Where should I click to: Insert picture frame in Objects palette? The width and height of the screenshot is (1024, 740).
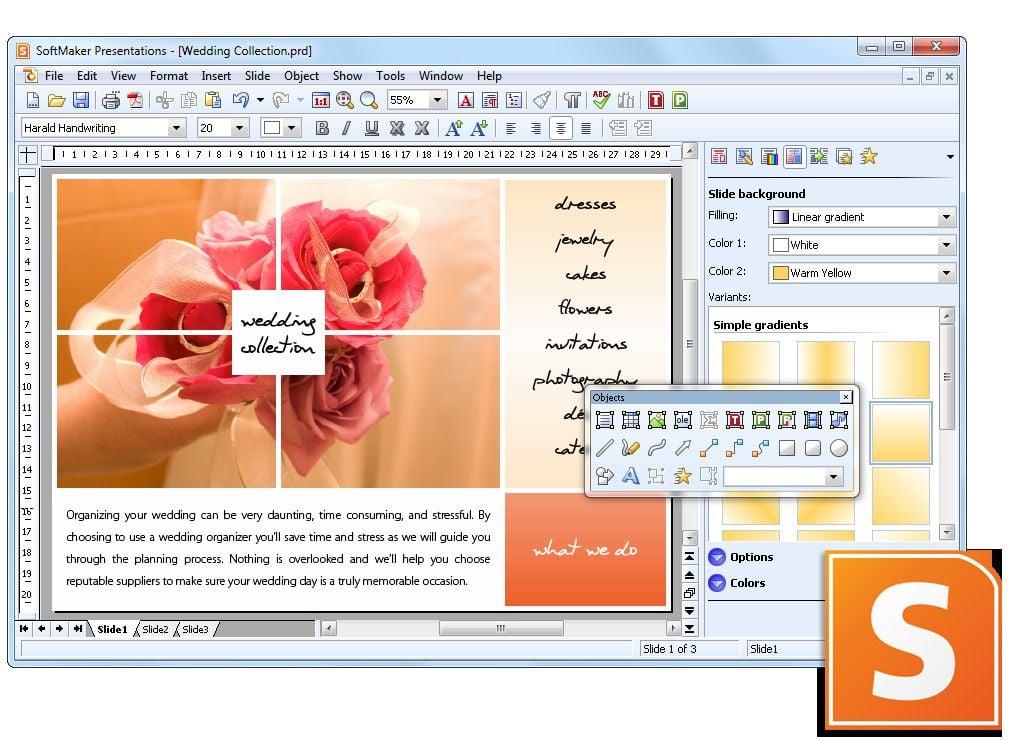tap(657, 420)
